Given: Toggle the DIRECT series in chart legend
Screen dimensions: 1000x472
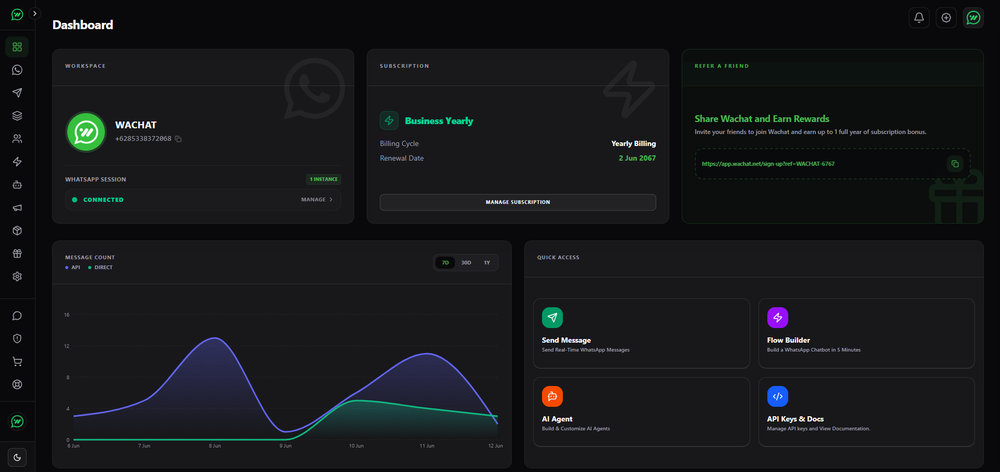Looking at the screenshot, I should (x=100, y=267).
